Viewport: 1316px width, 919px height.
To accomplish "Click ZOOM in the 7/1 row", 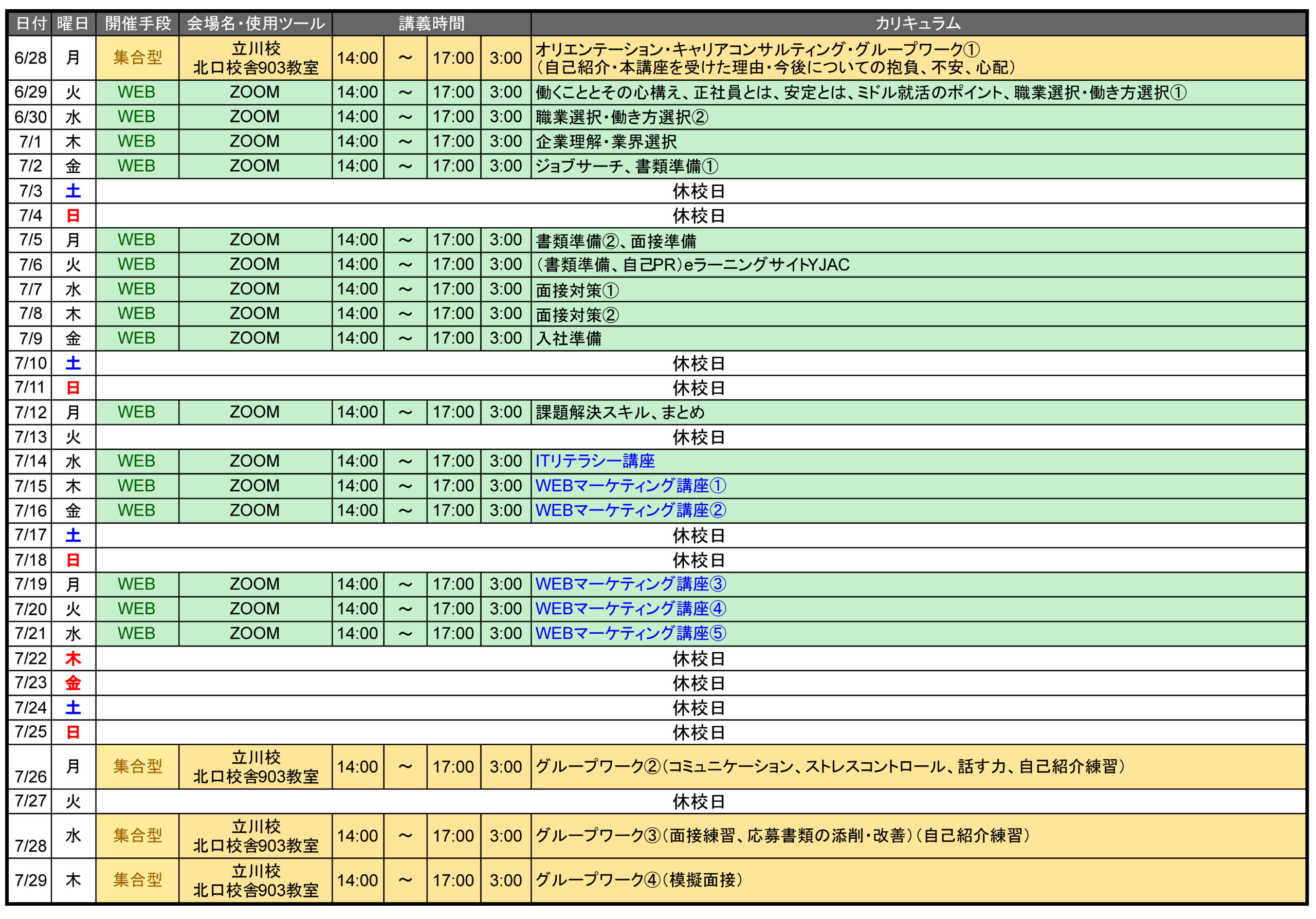I will (255, 141).
